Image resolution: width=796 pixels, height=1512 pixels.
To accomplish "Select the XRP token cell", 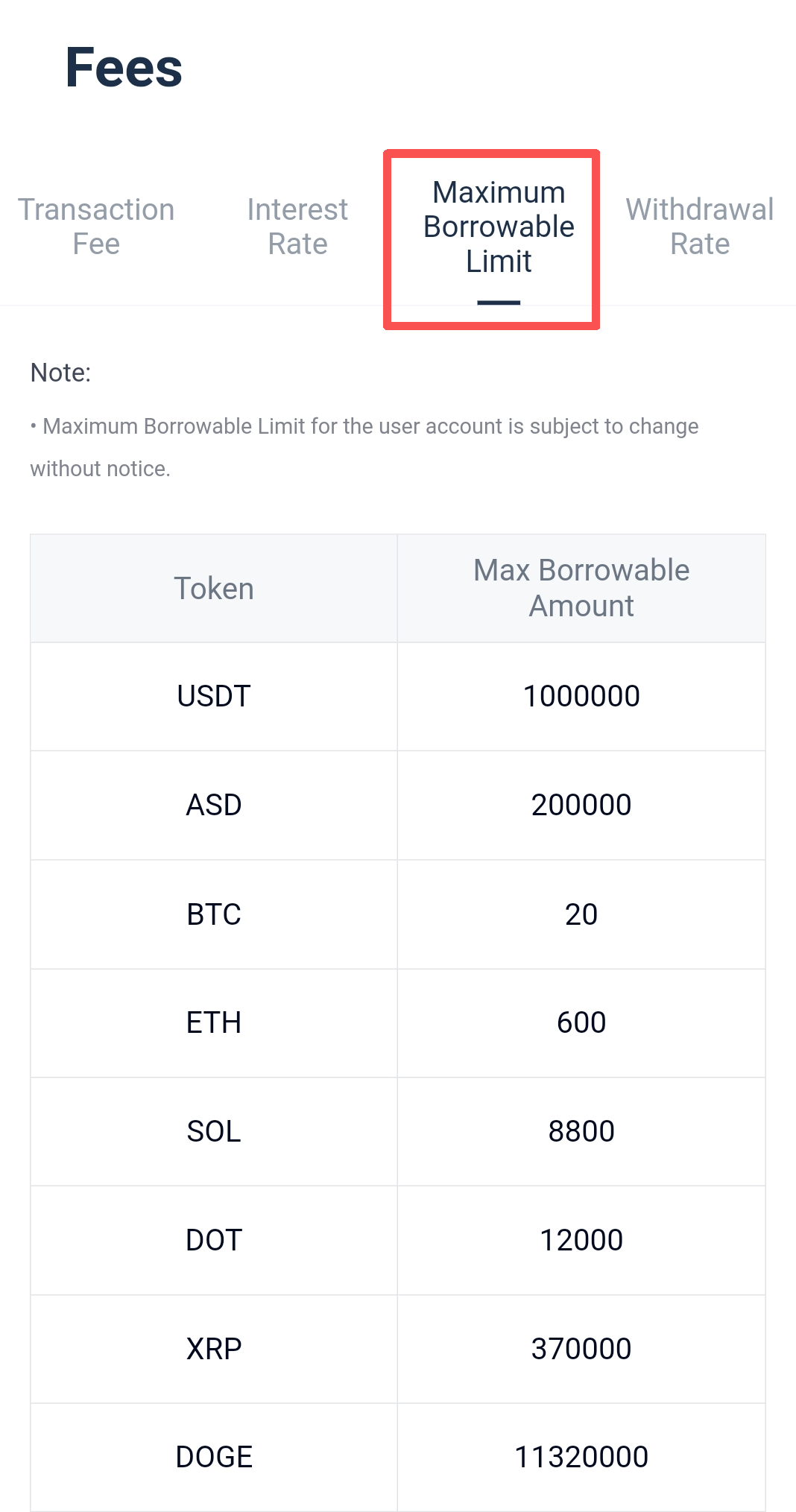I will [214, 1349].
